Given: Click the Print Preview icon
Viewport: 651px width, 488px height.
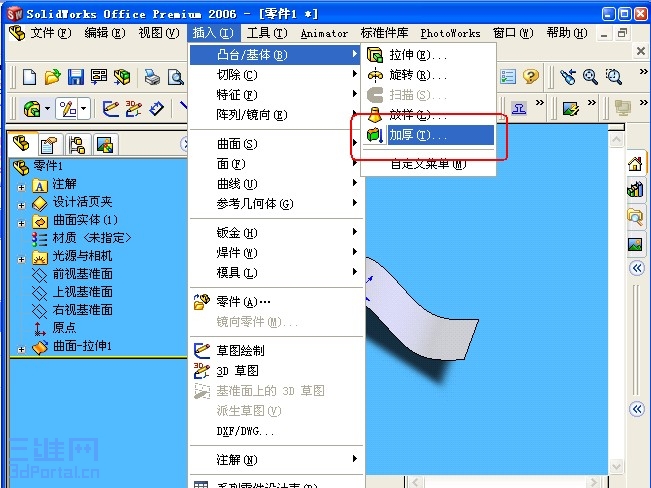Looking at the screenshot, I should pos(176,77).
